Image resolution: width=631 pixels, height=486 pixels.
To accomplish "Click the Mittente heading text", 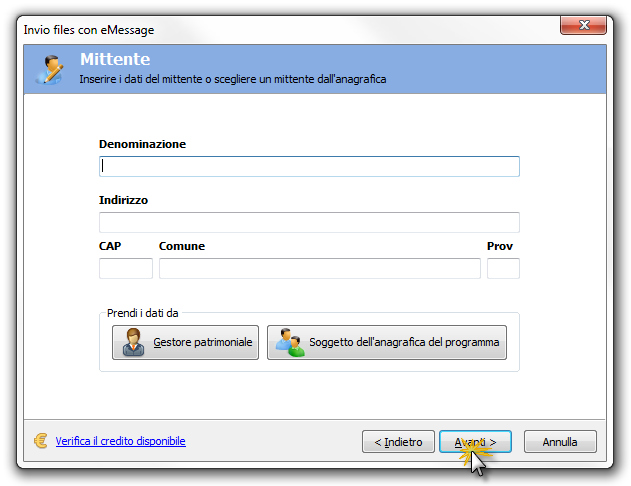I will (115, 59).
